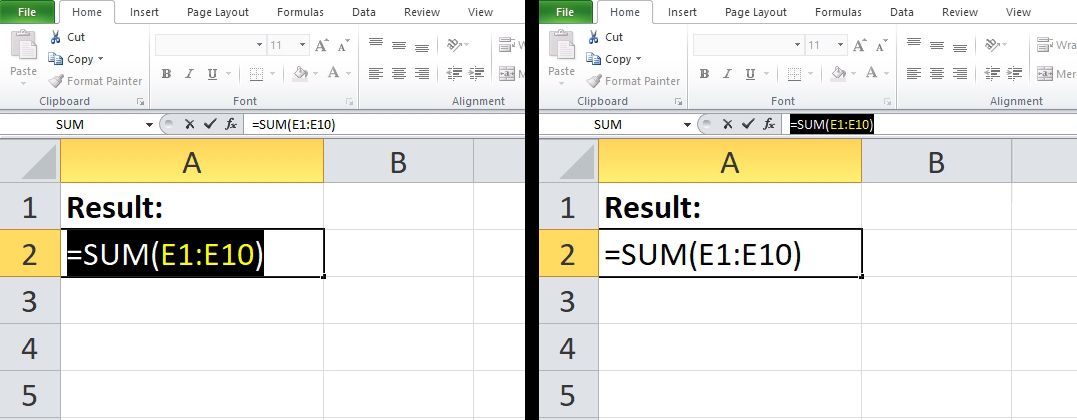Click Increase Font Size icon in right window
1077x420 pixels.
click(x=860, y=45)
